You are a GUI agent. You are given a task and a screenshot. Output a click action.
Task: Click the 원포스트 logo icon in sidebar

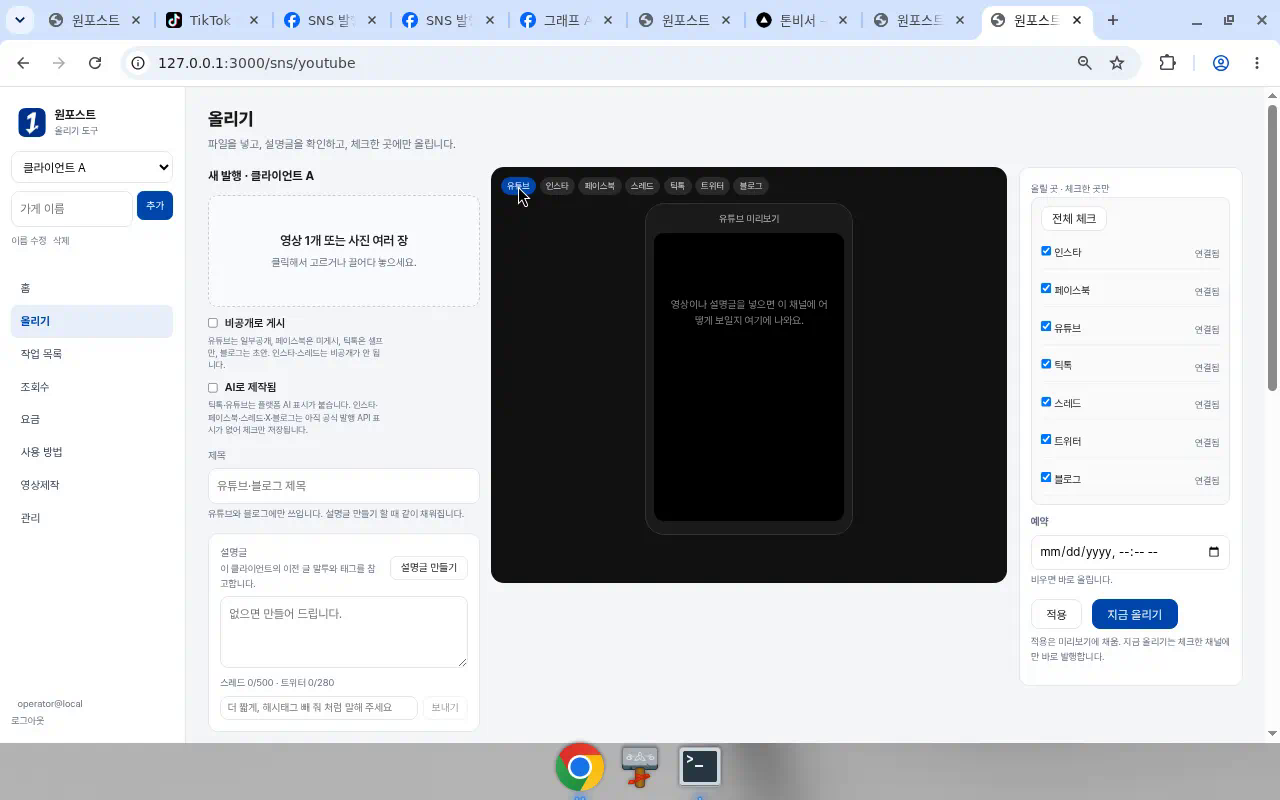click(32, 122)
